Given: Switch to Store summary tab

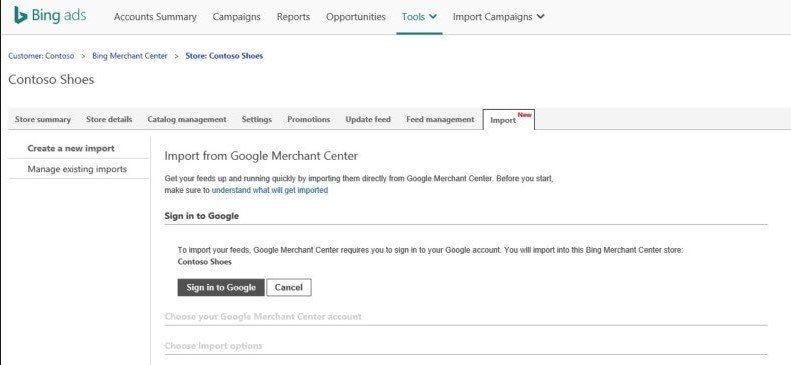Looking at the screenshot, I should pos(43,119).
